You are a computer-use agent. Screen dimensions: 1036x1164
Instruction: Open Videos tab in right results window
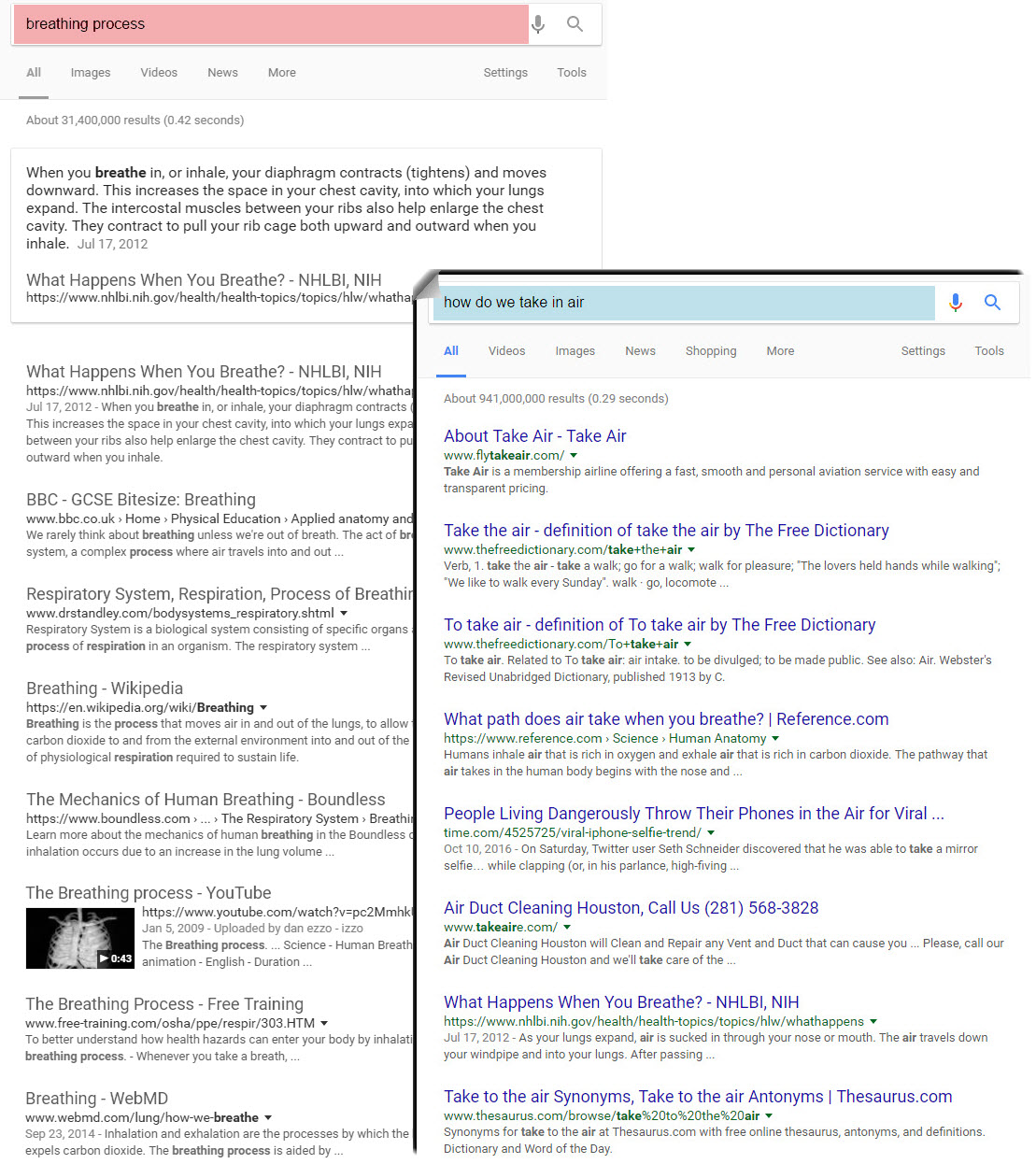(x=506, y=351)
